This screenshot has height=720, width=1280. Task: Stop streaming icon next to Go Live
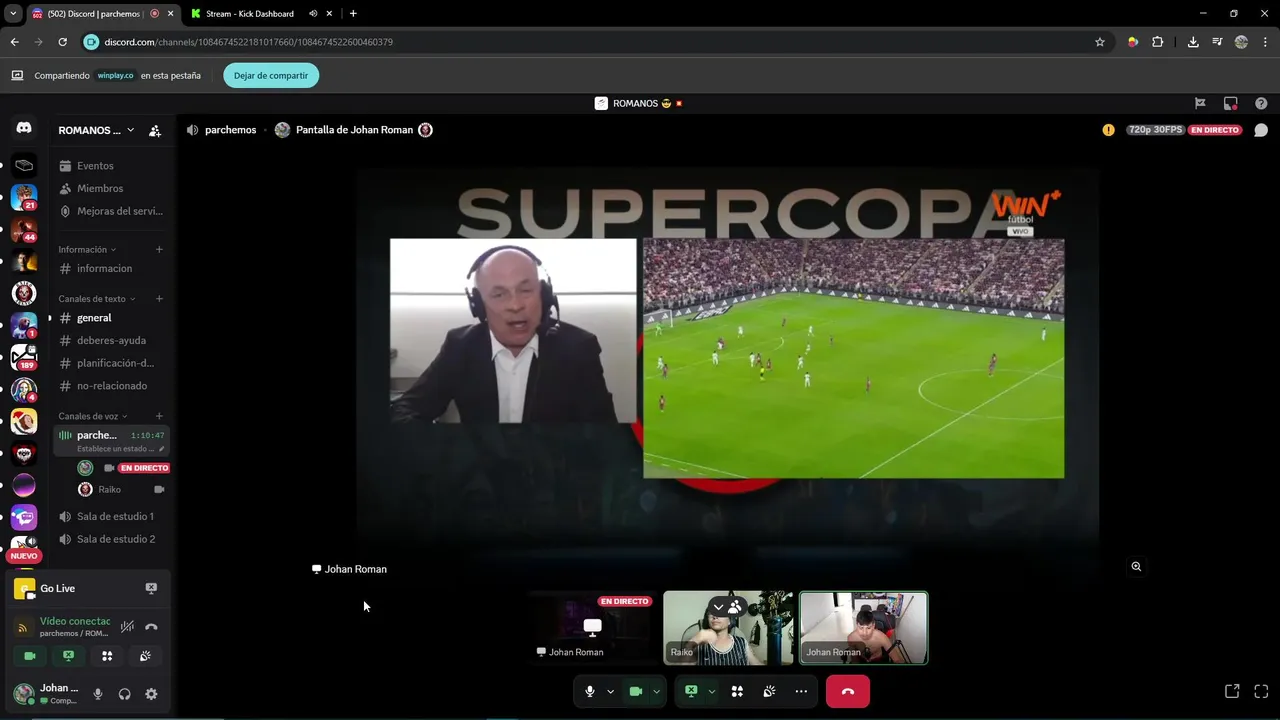tap(151, 588)
